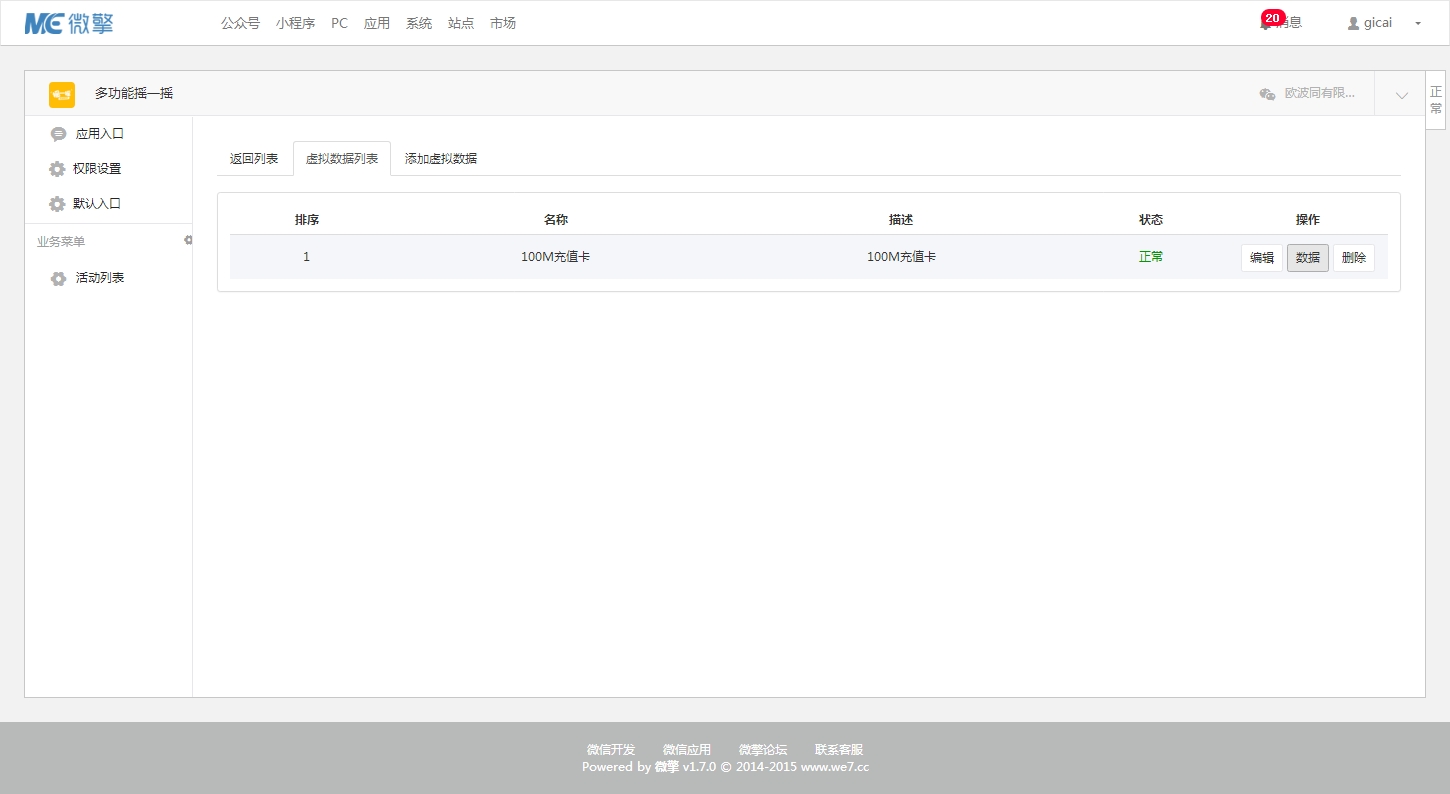Image resolution: width=1450 pixels, height=794 pixels.
Task: Click the sort value 1 cell
Action: pos(306,257)
